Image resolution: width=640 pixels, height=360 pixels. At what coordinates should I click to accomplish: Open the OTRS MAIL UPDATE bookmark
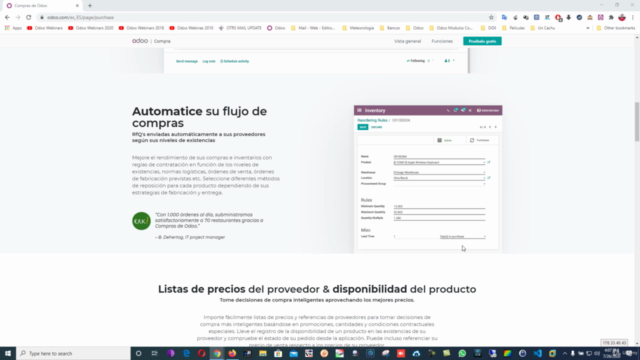(x=240, y=28)
